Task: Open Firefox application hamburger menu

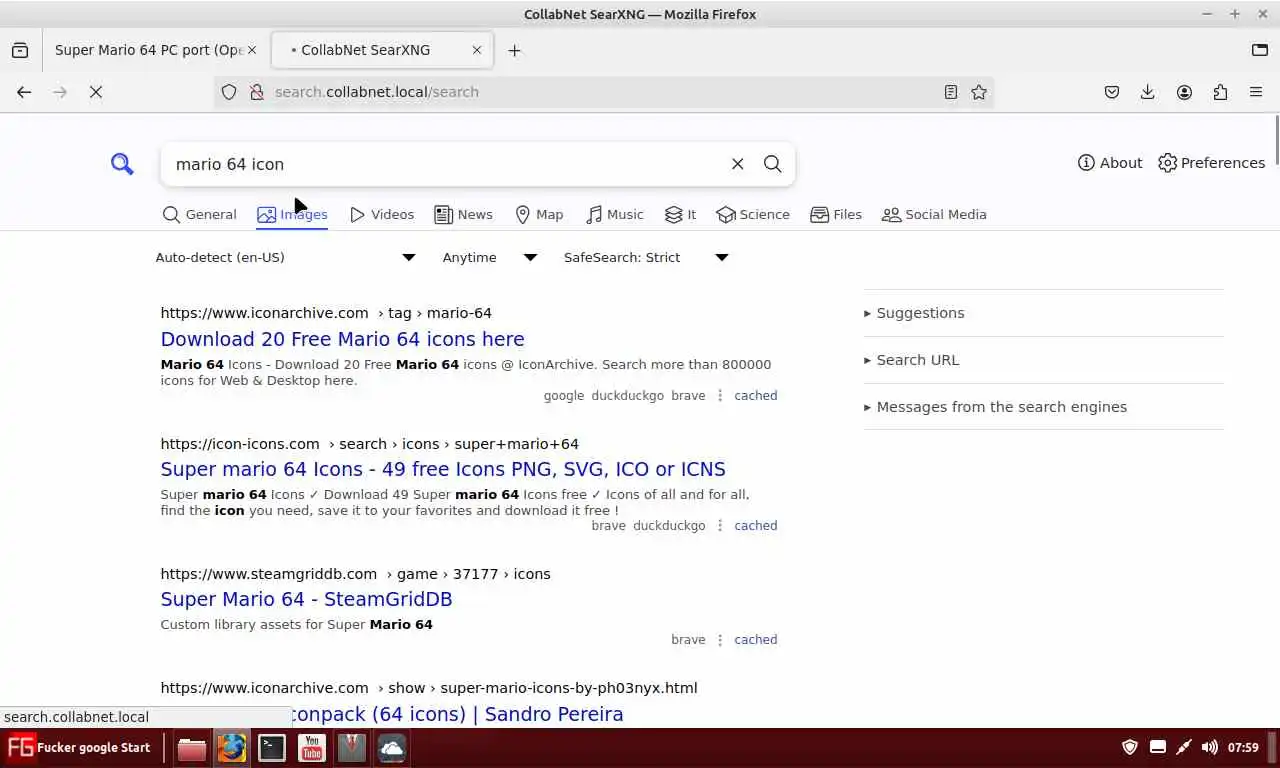Action: coord(1256,92)
